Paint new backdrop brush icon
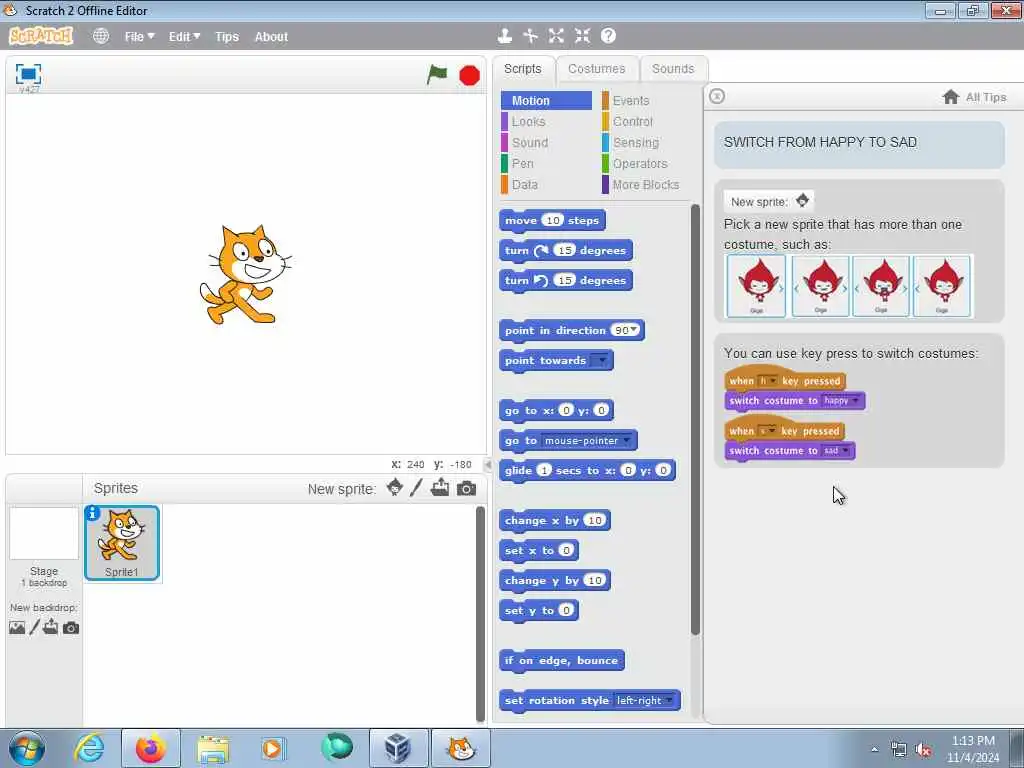Image resolution: width=1024 pixels, height=768 pixels. pyautogui.click(x=34, y=628)
